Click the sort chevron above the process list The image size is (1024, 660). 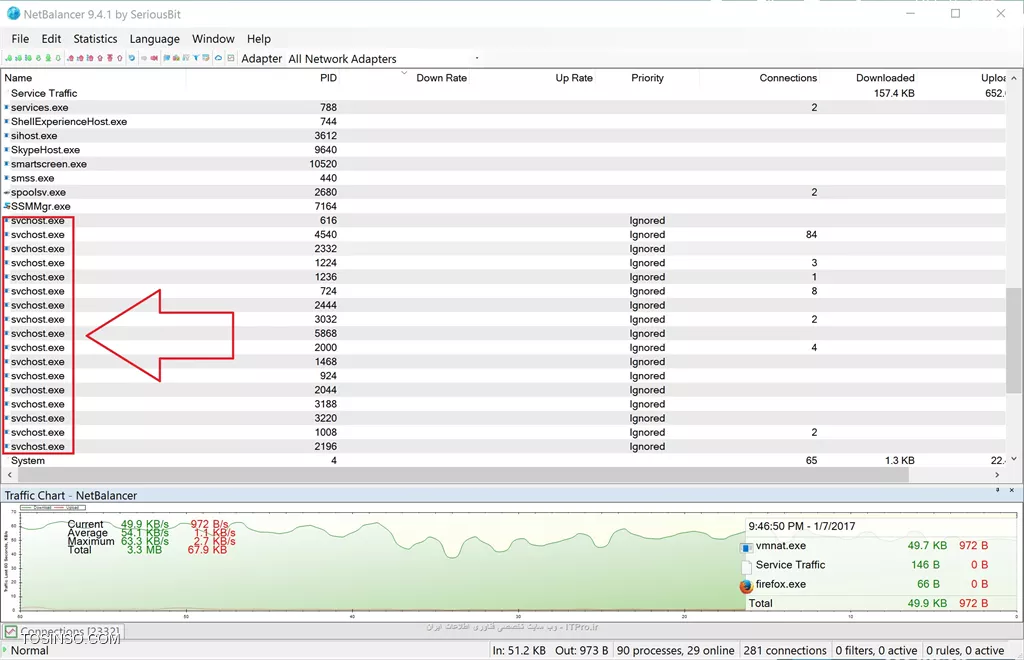pyautogui.click(x=404, y=72)
